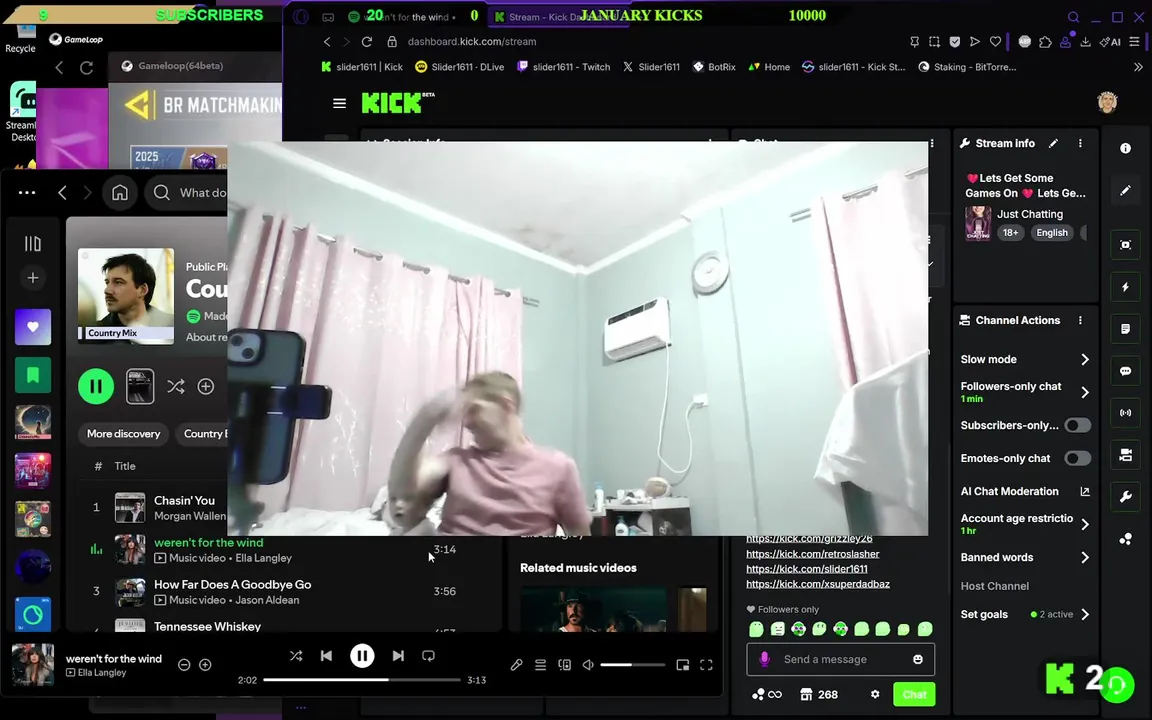Go to previous track in Spotify

coord(326,655)
